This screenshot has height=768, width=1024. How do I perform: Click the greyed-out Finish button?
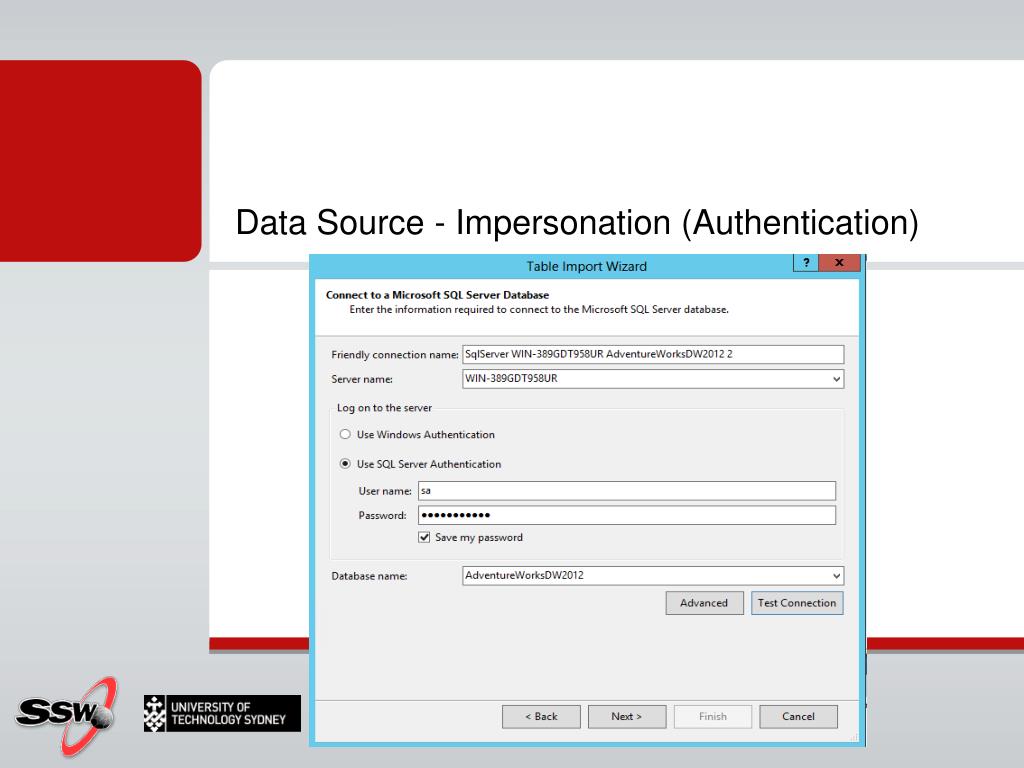pos(712,716)
